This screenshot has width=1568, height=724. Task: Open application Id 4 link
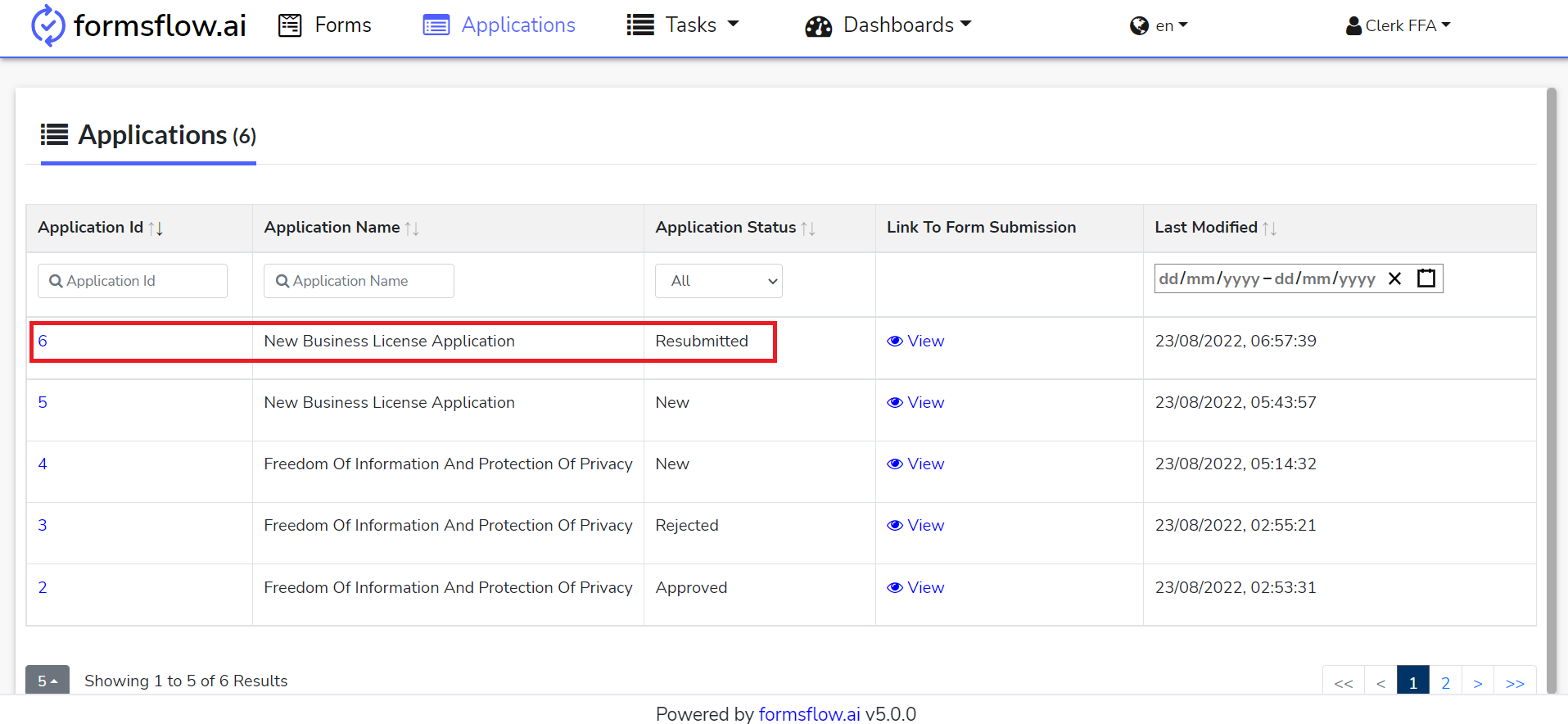coord(43,464)
